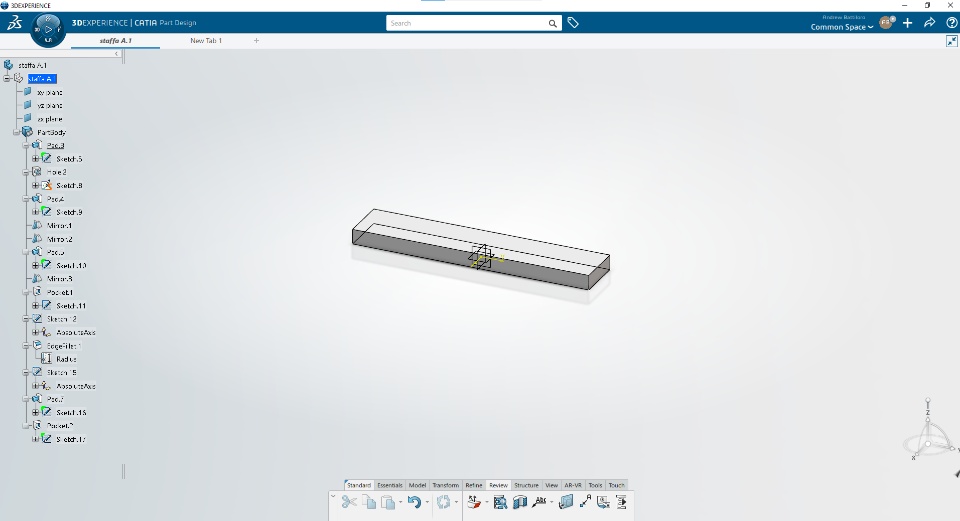Click the 3DS compass logo icon
Viewport: 960px width, 521px height.
[x=14, y=23]
